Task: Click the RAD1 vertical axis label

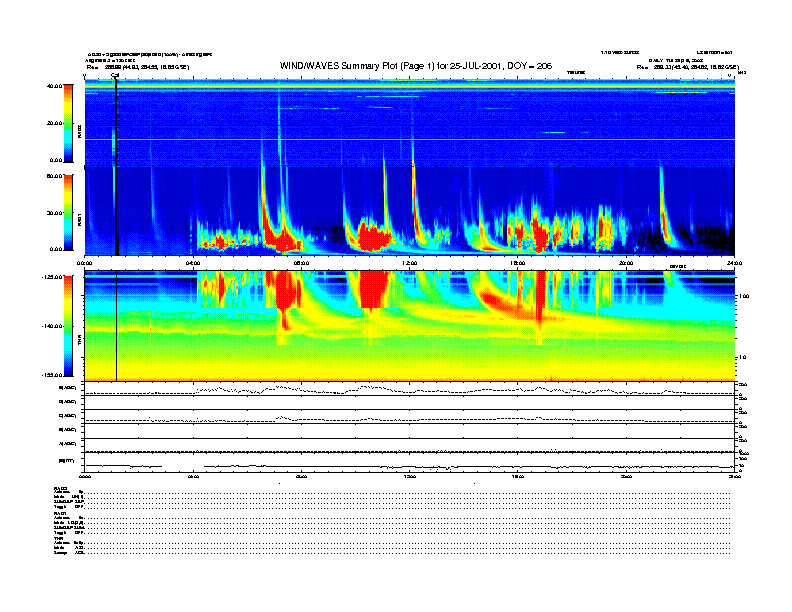Action: [x=79, y=219]
